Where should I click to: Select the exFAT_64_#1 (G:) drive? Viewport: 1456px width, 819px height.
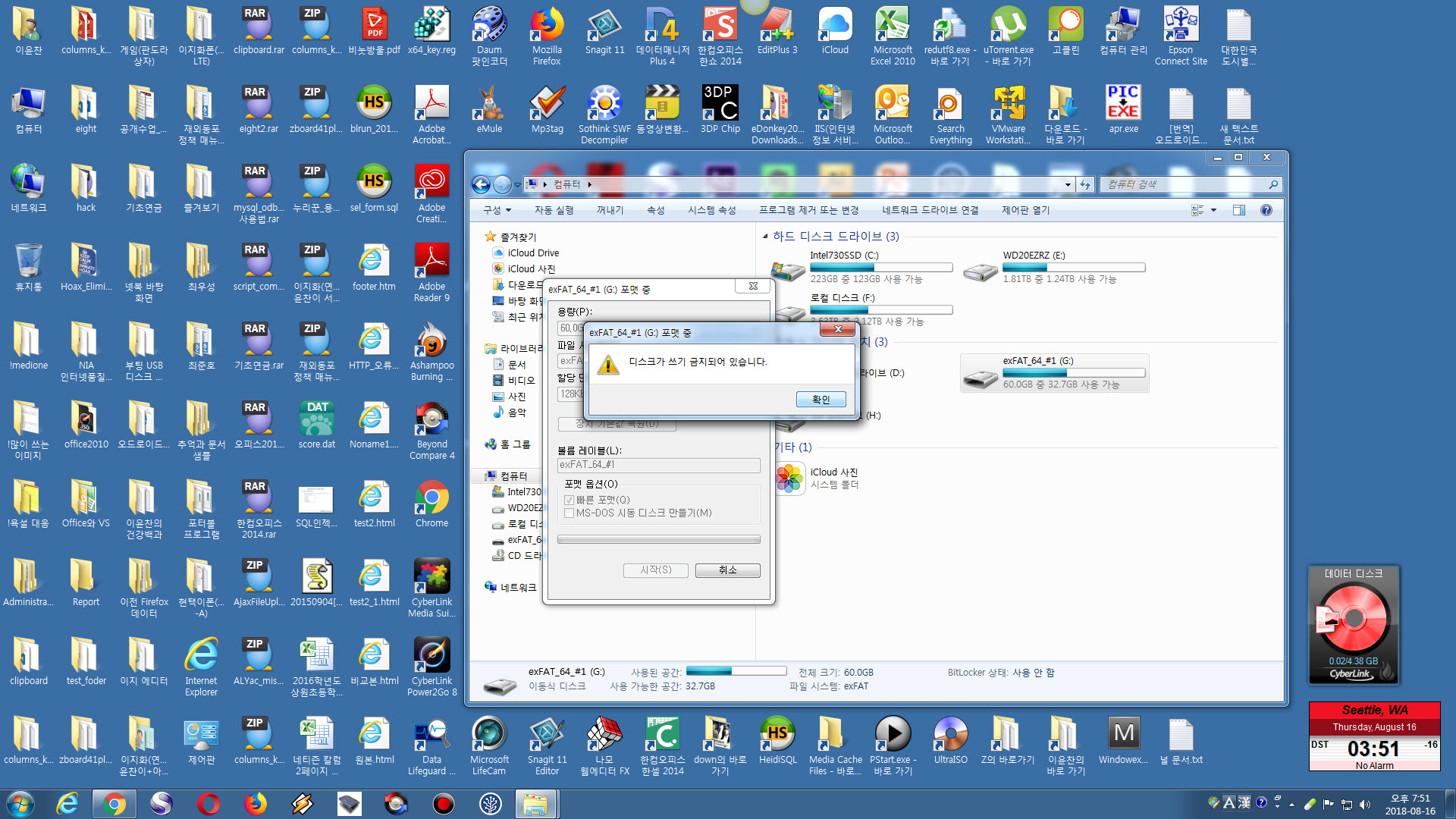pos(1055,372)
